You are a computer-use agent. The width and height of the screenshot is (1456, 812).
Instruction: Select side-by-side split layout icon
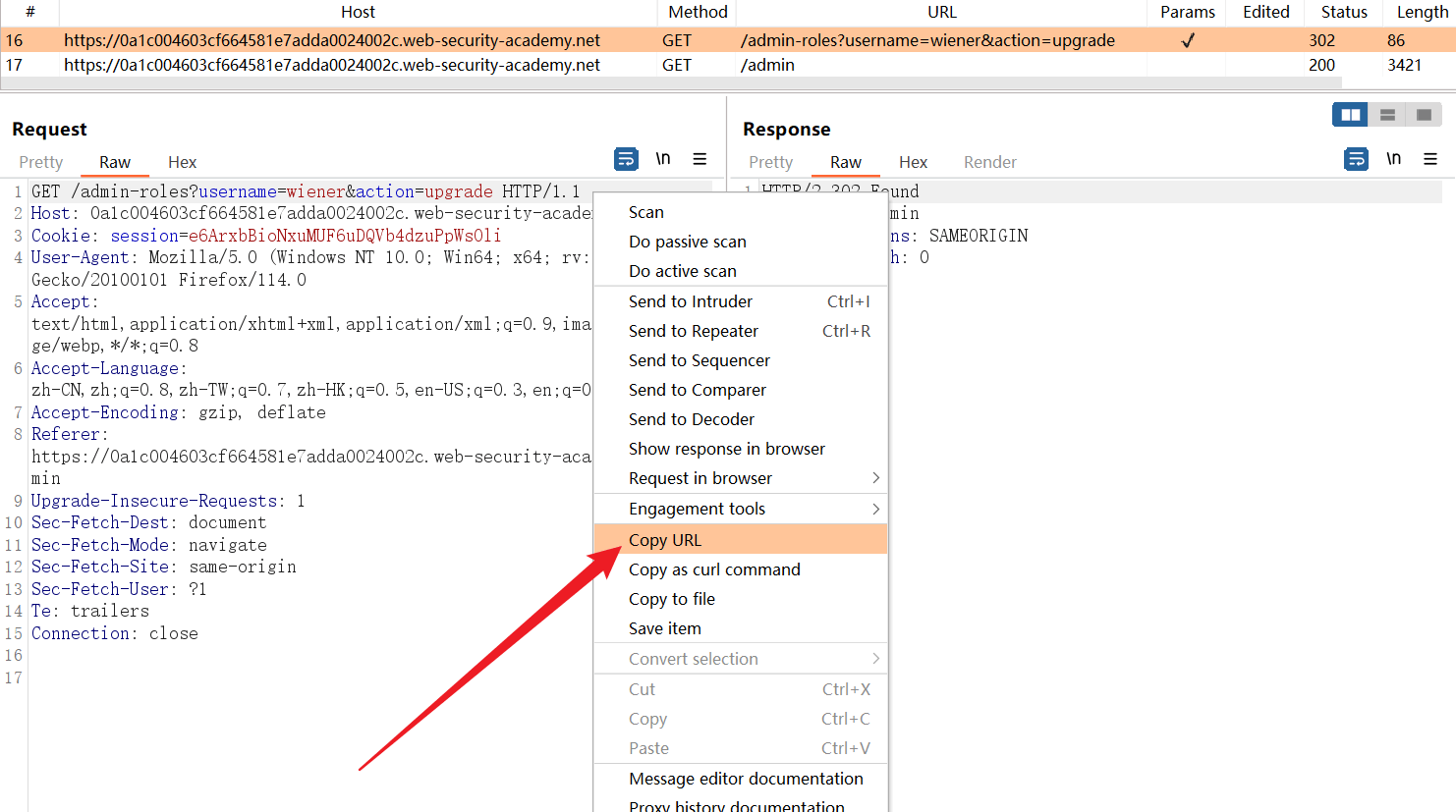(x=1350, y=115)
